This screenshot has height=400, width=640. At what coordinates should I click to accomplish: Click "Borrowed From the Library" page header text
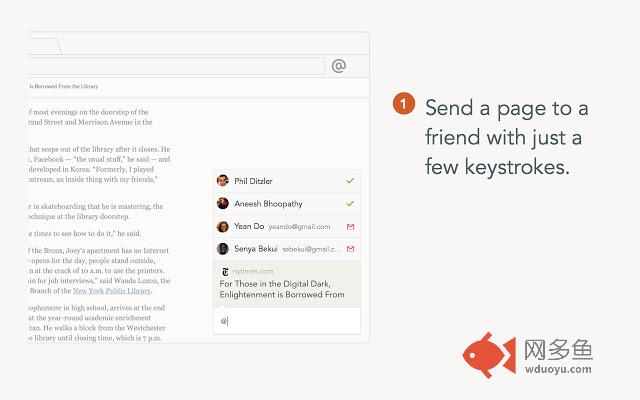point(64,87)
